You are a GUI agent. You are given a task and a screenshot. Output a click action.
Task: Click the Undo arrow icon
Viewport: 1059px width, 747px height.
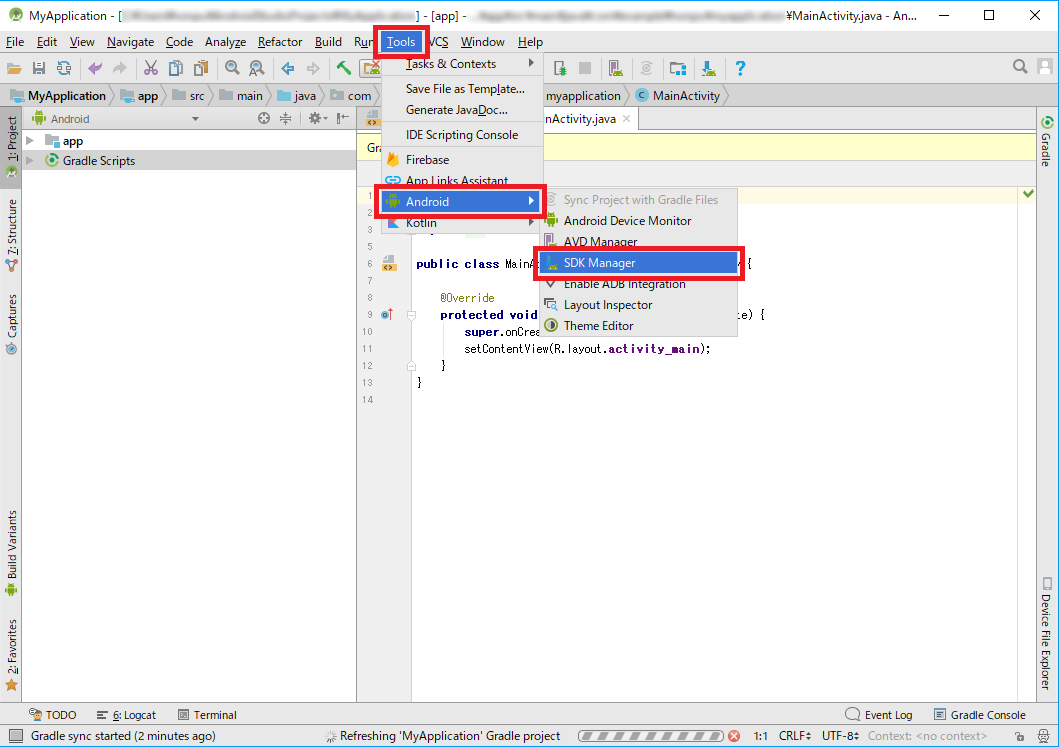point(95,68)
